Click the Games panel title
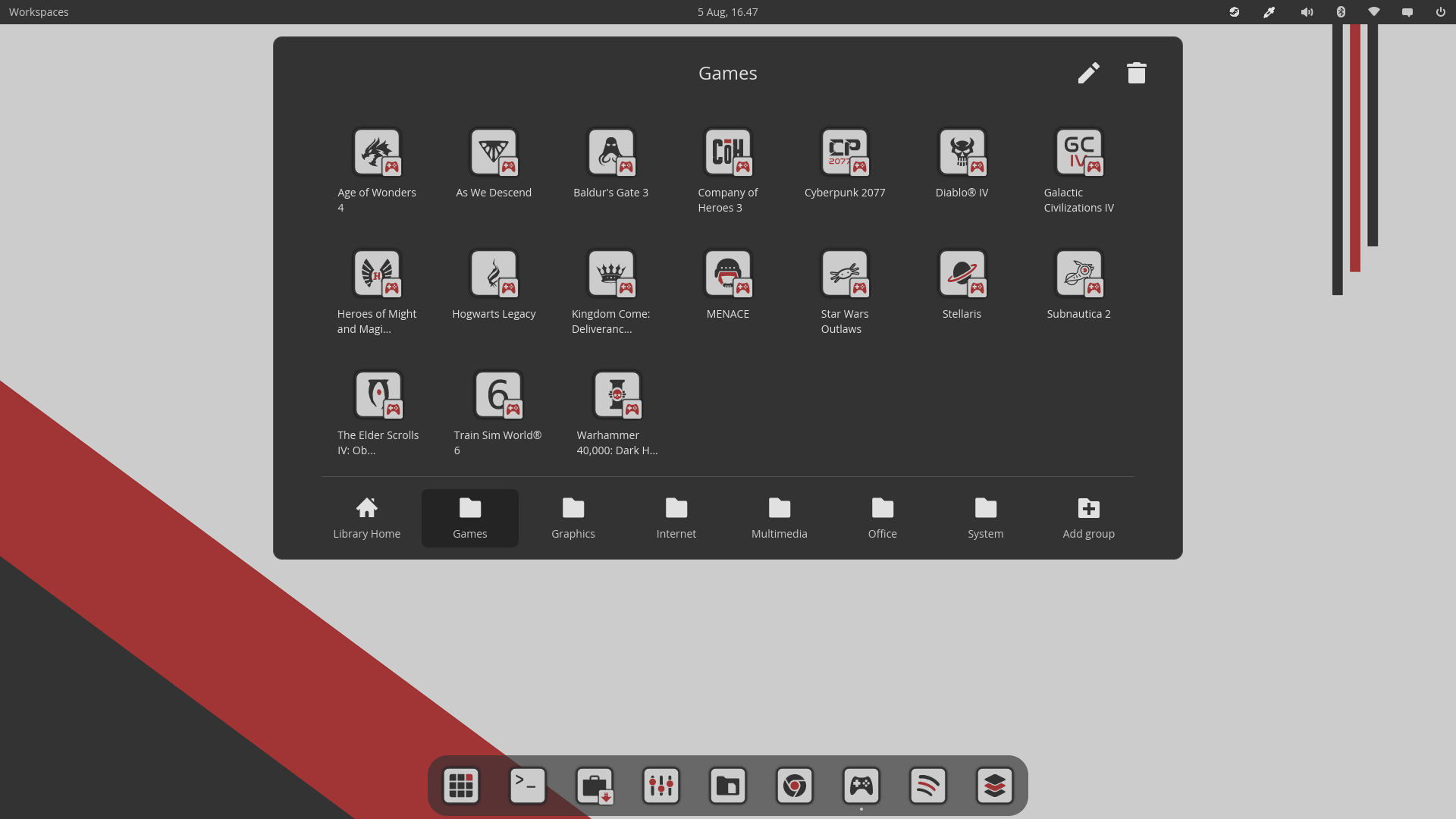1456x819 pixels. [x=728, y=73]
